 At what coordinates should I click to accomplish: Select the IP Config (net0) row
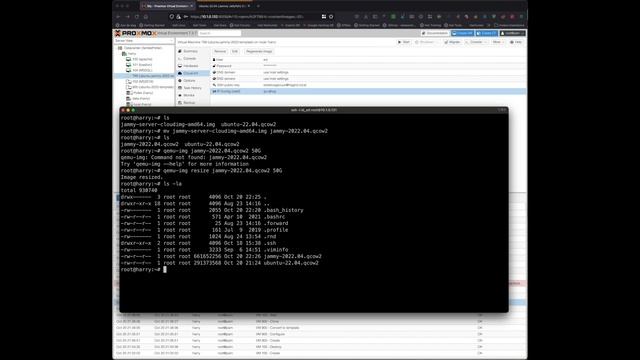[368, 91]
